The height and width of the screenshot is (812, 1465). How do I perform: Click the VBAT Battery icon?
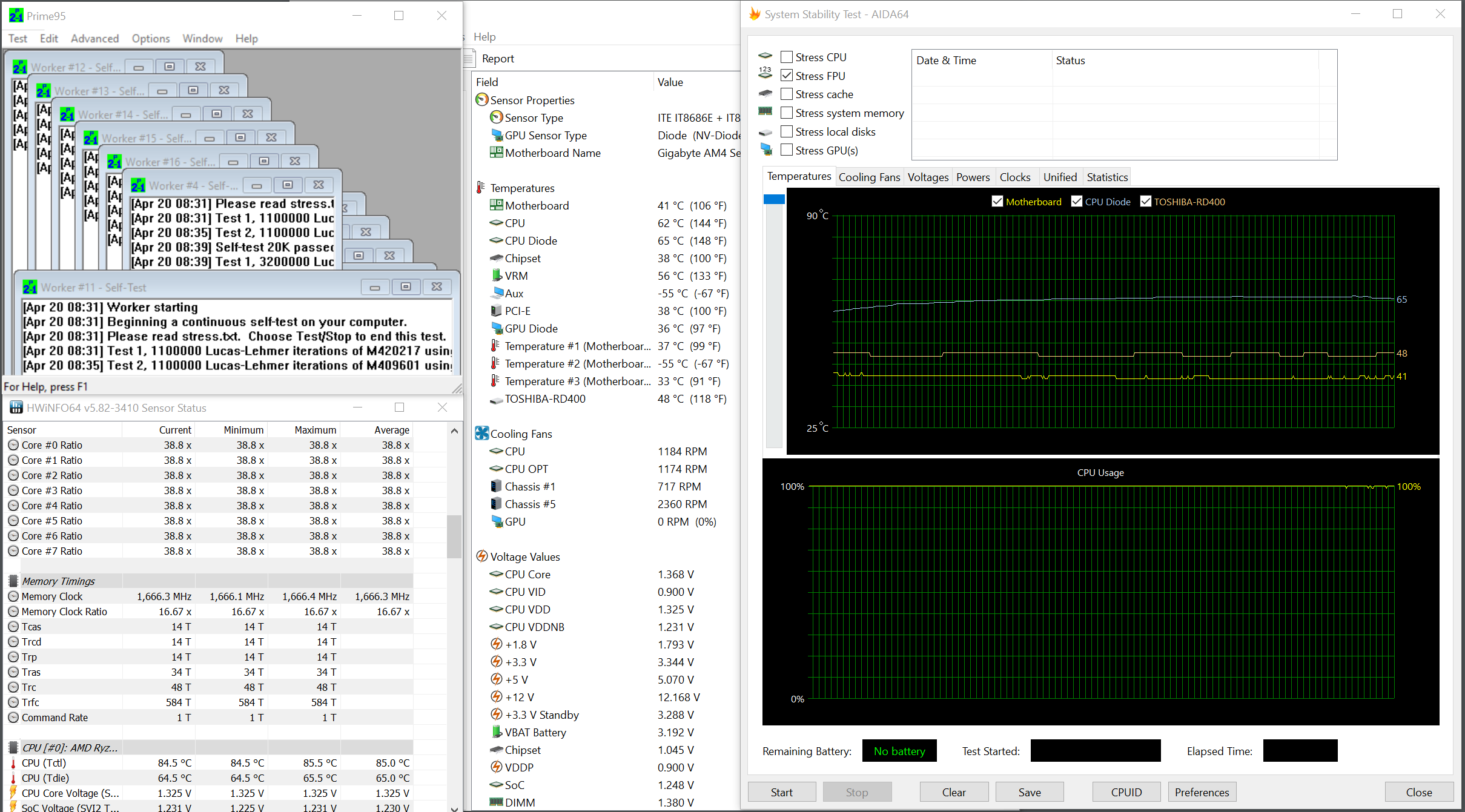[497, 732]
